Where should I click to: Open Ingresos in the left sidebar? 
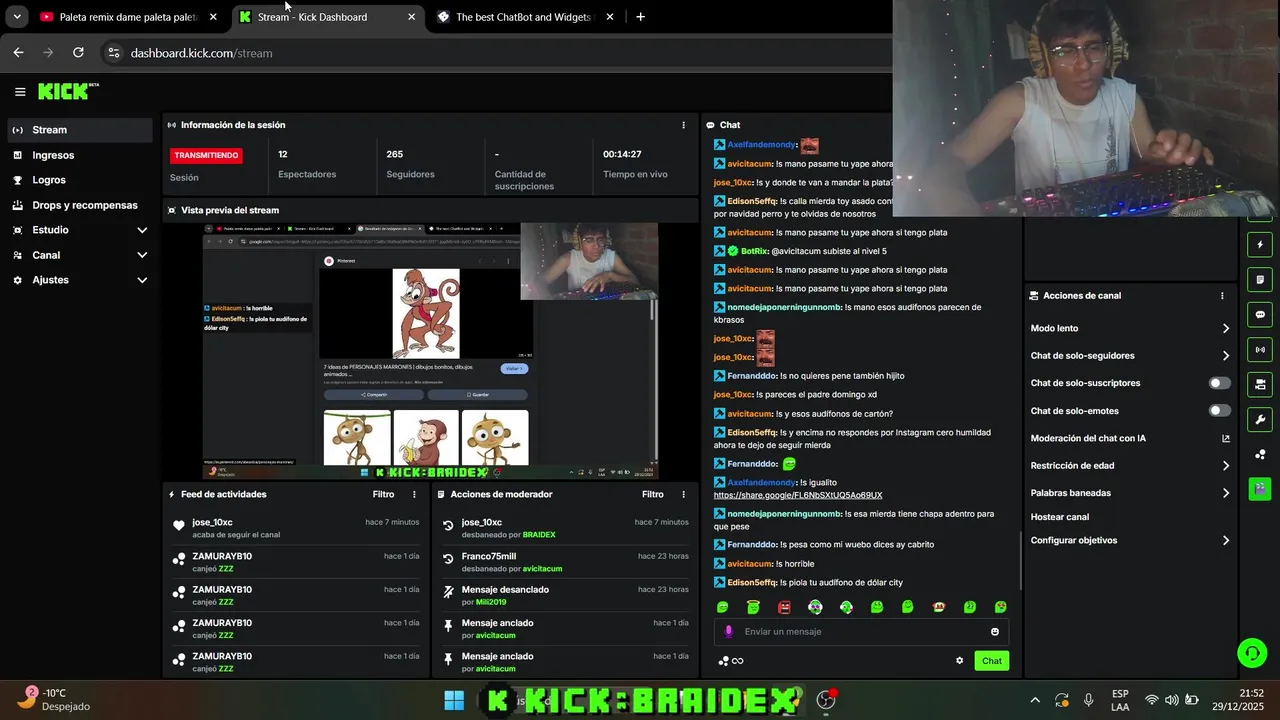pyautogui.click(x=80, y=155)
